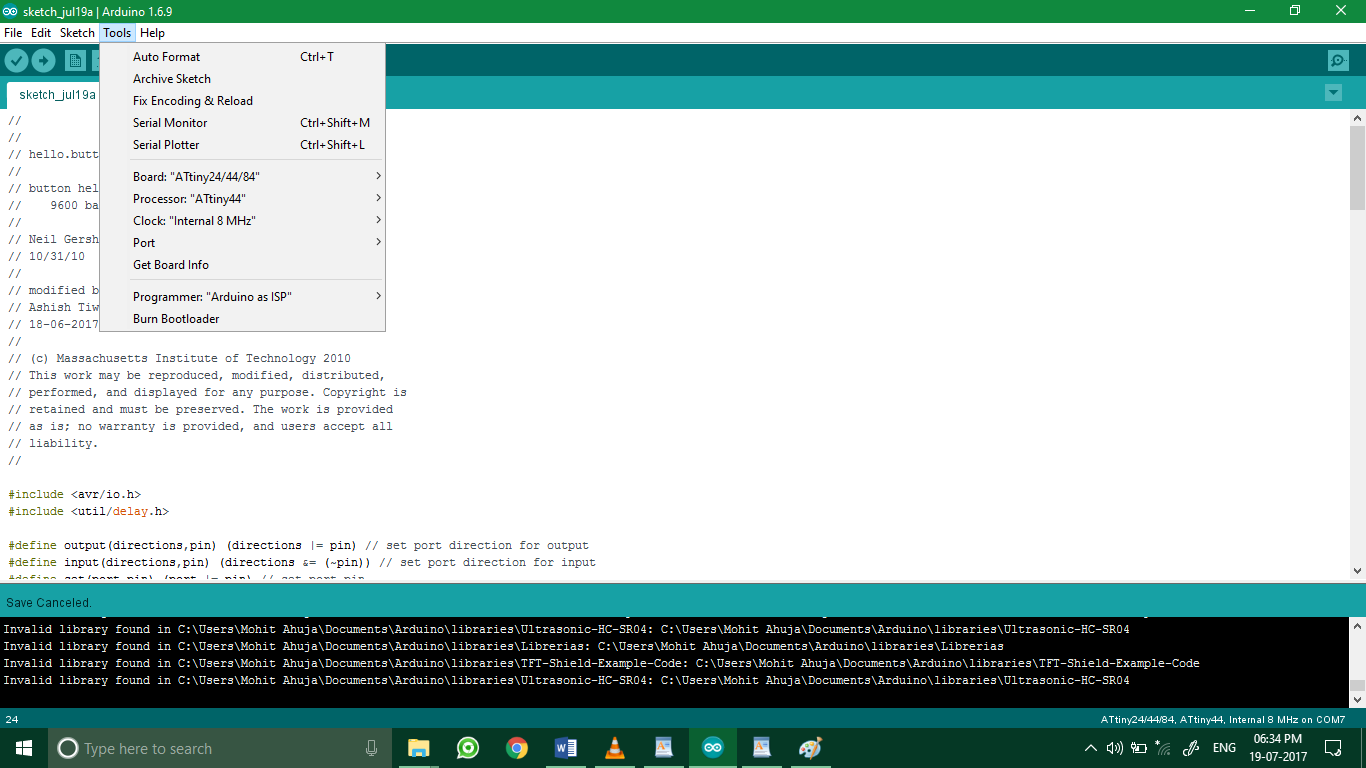Image resolution: width=1366 pixels, height=768 pixels.
Task: Open the Action Center notifications icon
Action: click(x=1333, y=748)
